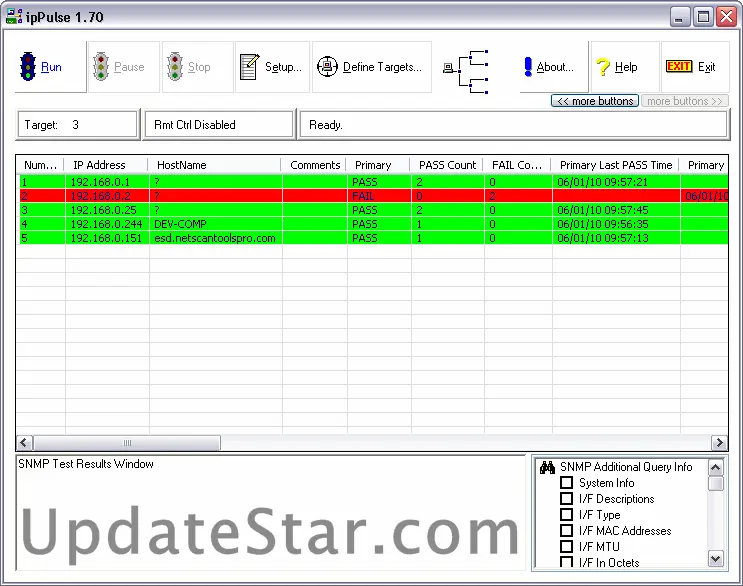Show the previous set of buttons
The image size is (743, 586).
595,101
